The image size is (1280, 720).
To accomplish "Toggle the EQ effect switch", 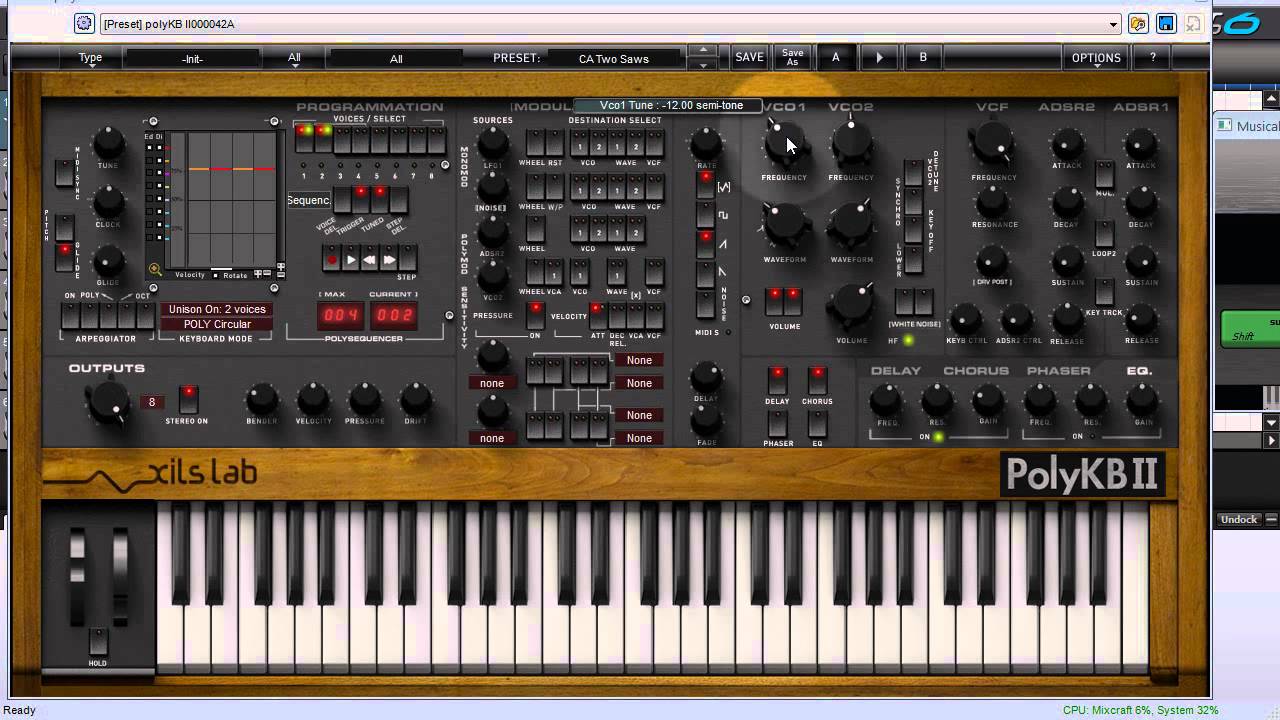I will tap(817, 422).
